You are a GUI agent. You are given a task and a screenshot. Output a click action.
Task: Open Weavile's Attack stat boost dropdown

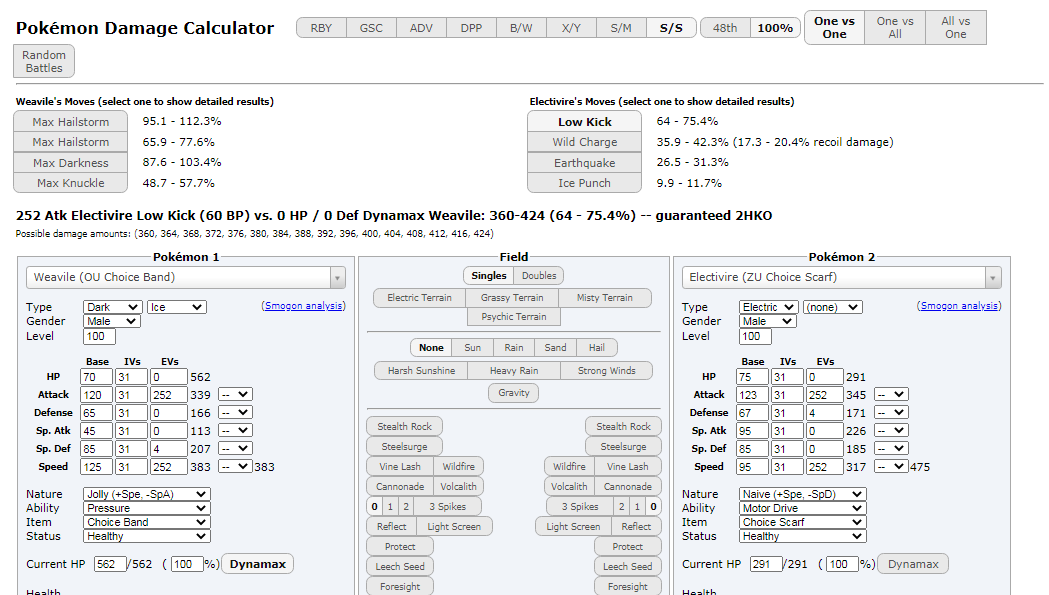tap(235, 395)
